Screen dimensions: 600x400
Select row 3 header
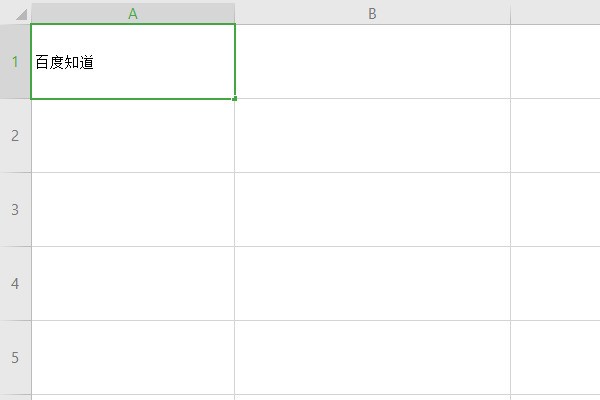click(x=15, y=209)
